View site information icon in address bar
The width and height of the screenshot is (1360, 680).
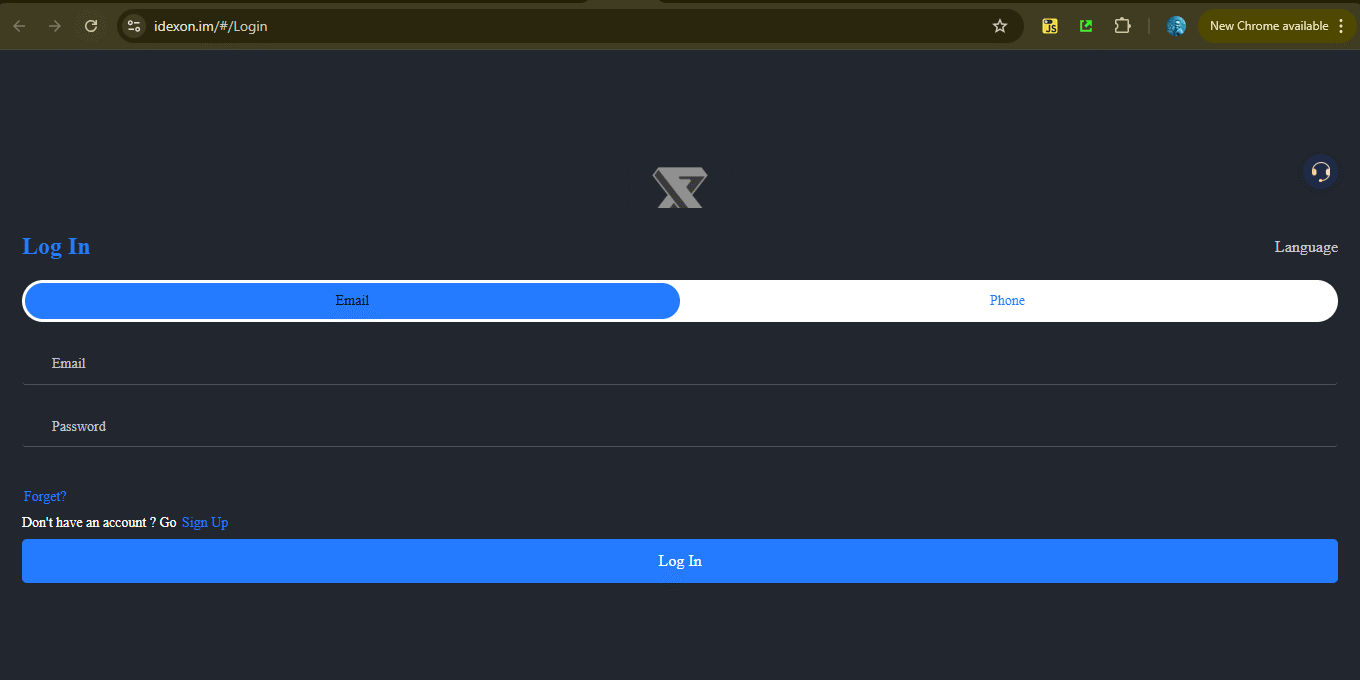point(134,26)
